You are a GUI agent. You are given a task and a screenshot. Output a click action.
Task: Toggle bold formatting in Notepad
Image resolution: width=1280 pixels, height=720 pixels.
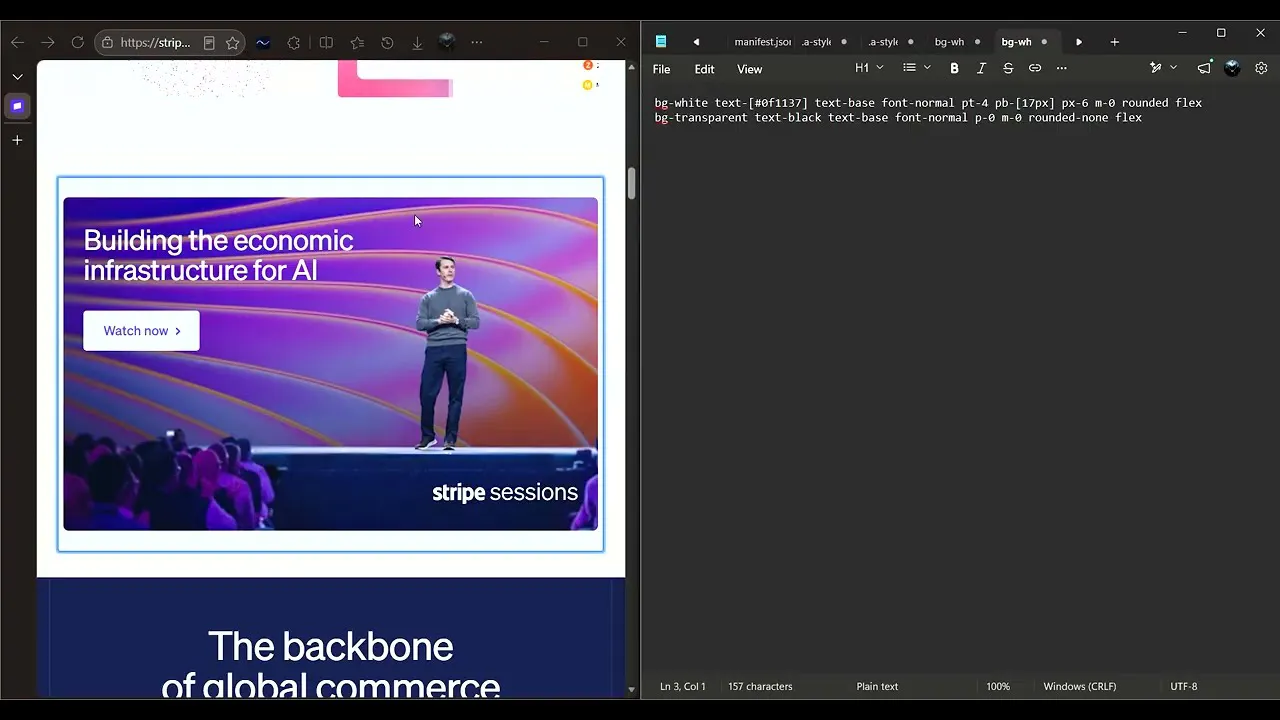954,68
